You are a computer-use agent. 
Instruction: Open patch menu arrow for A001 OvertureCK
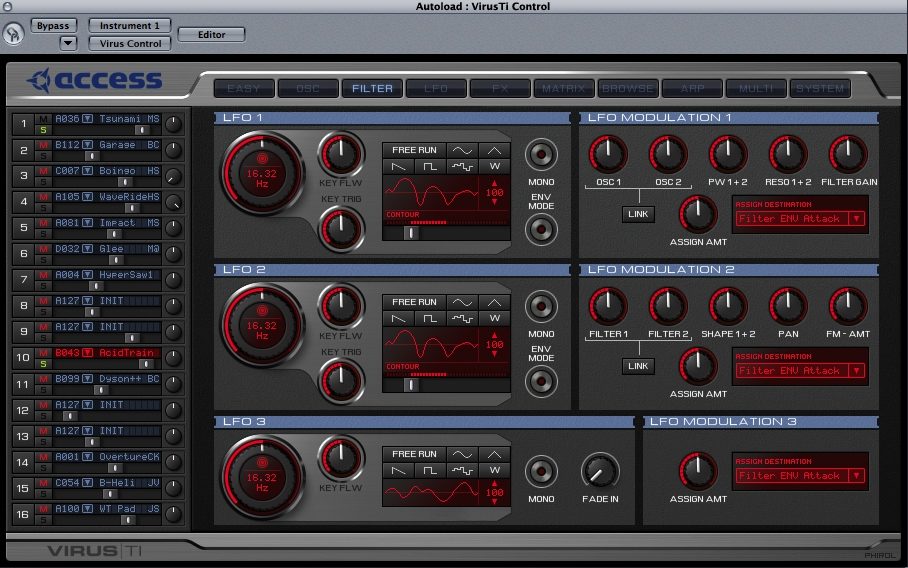[x=87, y=457]
